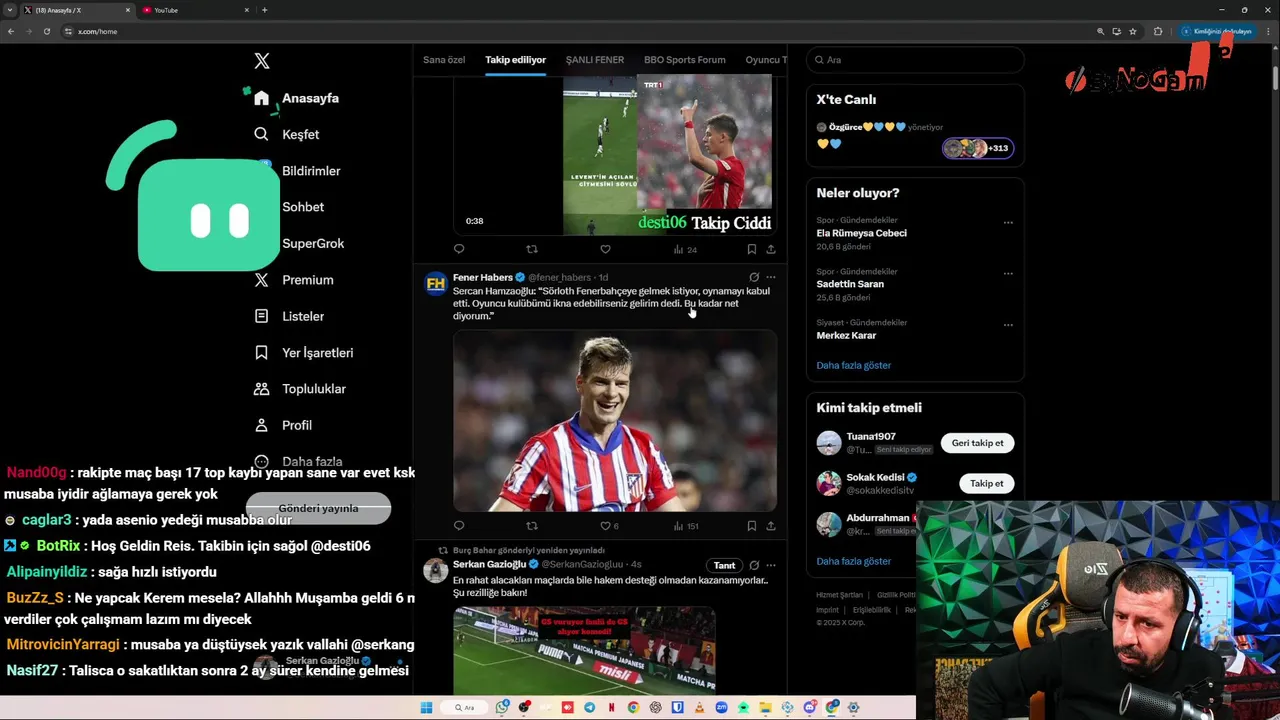
Task: Click Daha fazla göster under Kimi takip etmeli
Action: click(853, 561)
